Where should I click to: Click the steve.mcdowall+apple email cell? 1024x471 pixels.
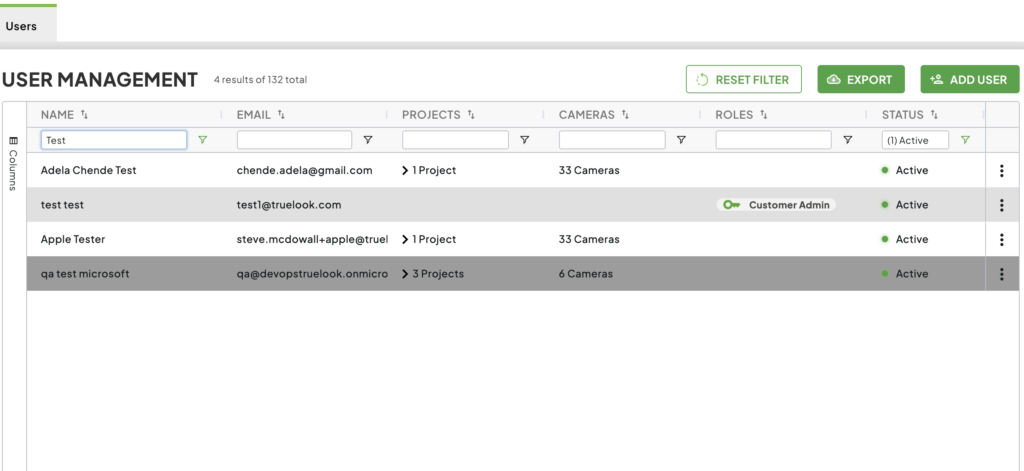[312, 240]
